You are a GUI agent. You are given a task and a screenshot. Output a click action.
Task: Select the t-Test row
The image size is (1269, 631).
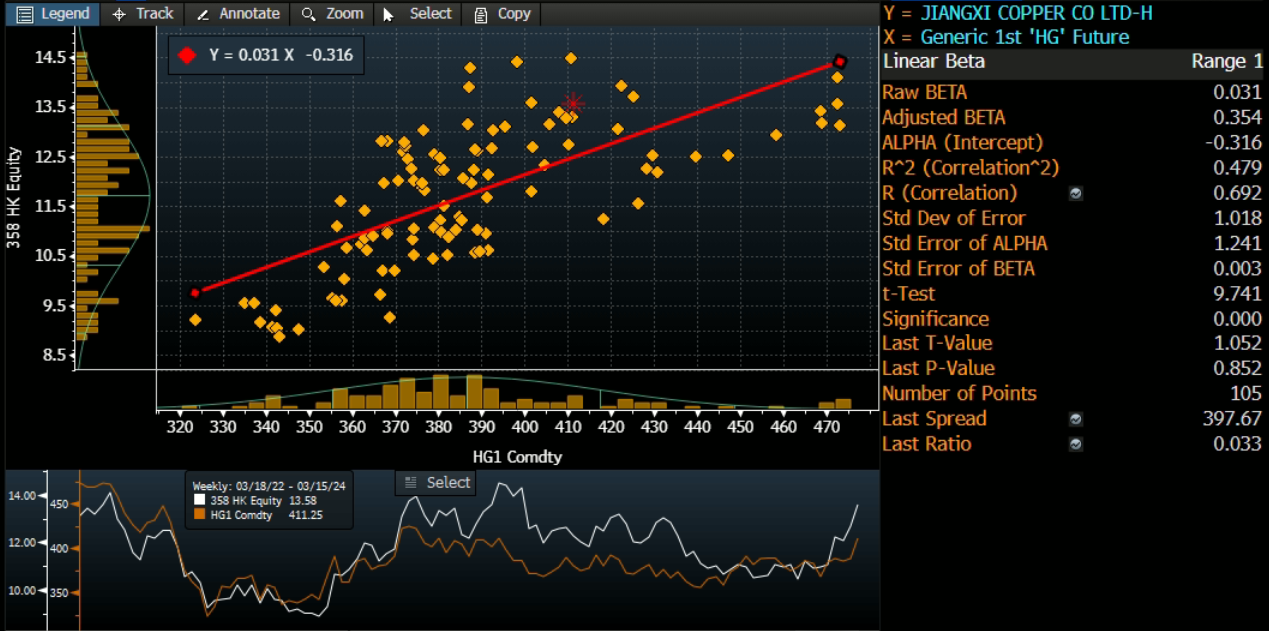(x=1072, y=293)
